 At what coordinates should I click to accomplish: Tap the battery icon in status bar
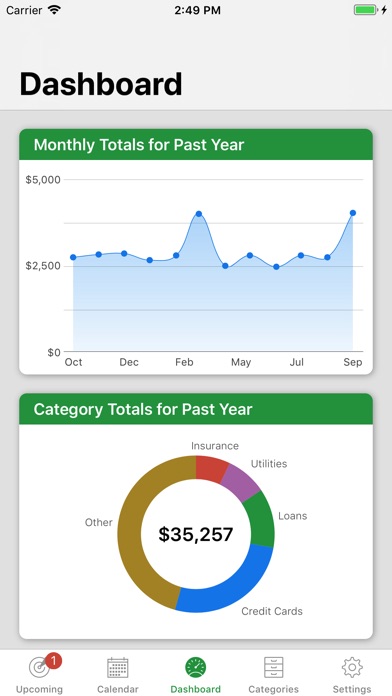[365, 10]
